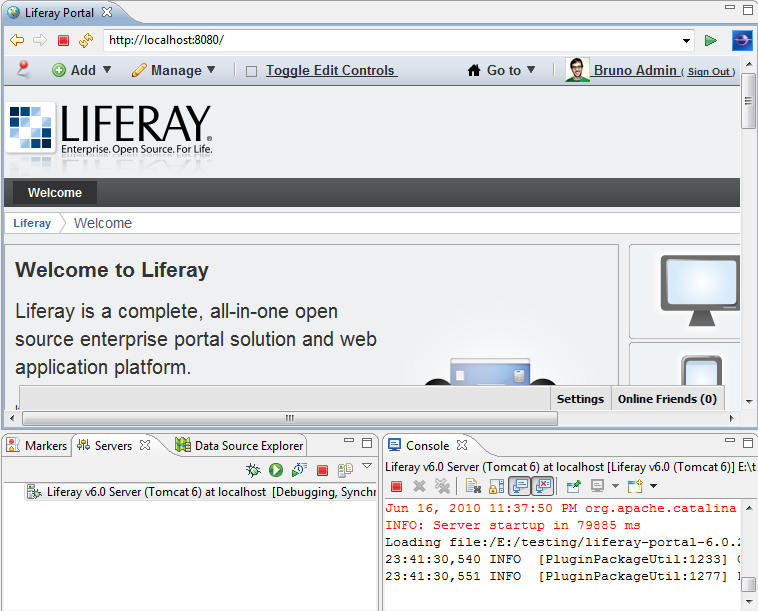The width and height of the screenshot is (758, 611).
Task: Click the Online Friends (0) button
Action: (667, 398)
